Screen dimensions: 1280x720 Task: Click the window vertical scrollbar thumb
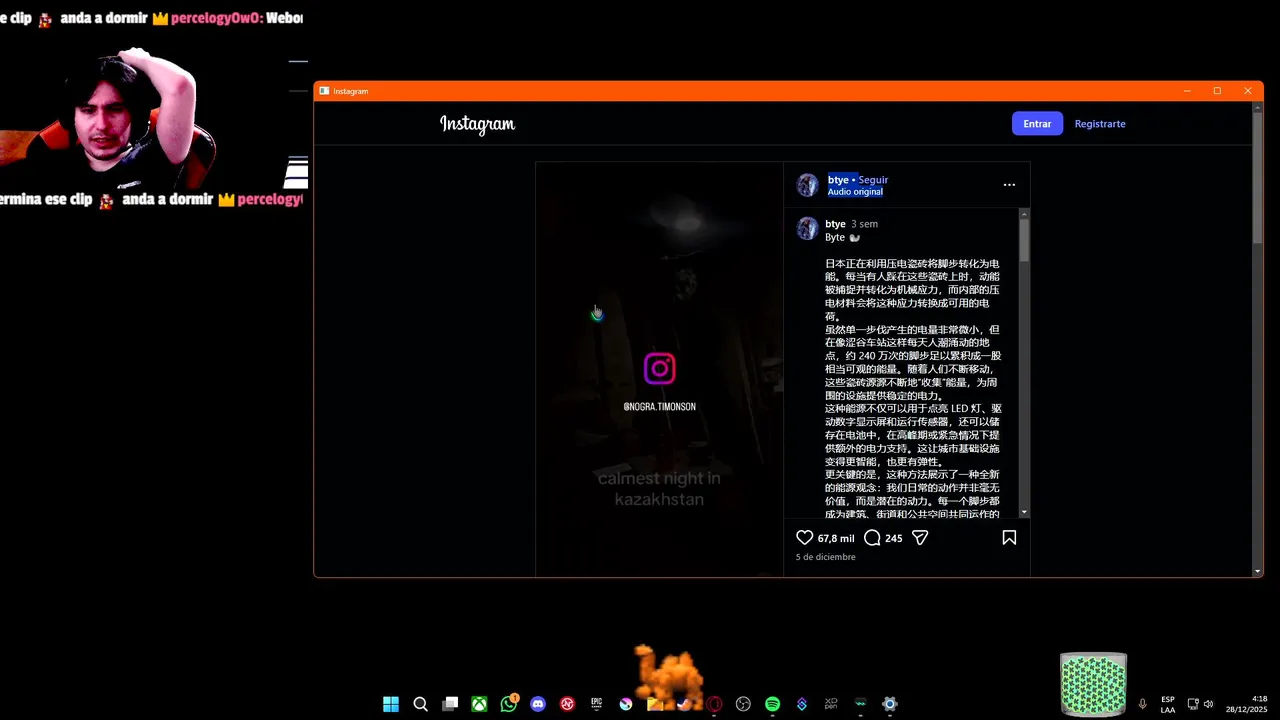tap(1258, 180)
